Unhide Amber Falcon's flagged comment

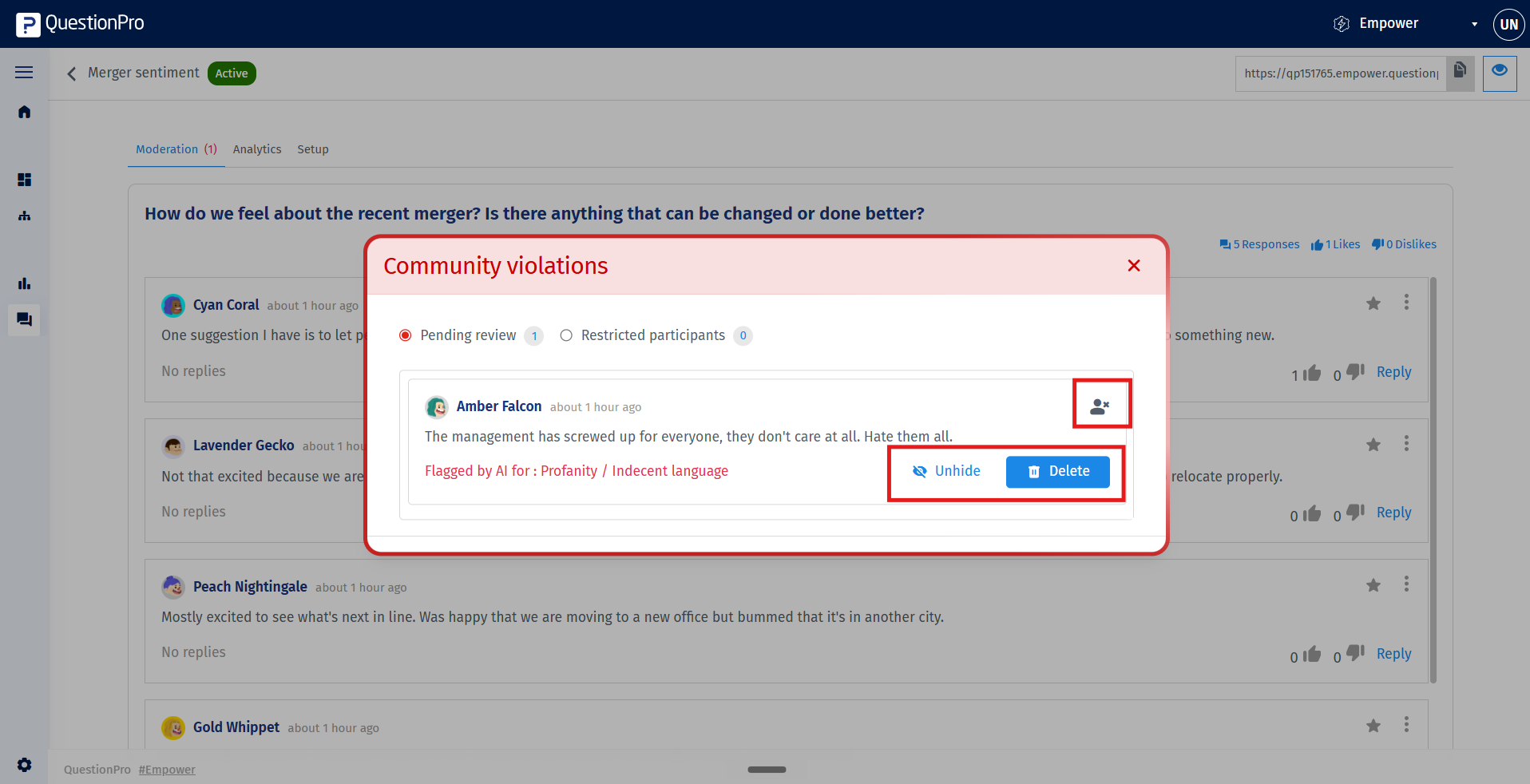(946, 471)
